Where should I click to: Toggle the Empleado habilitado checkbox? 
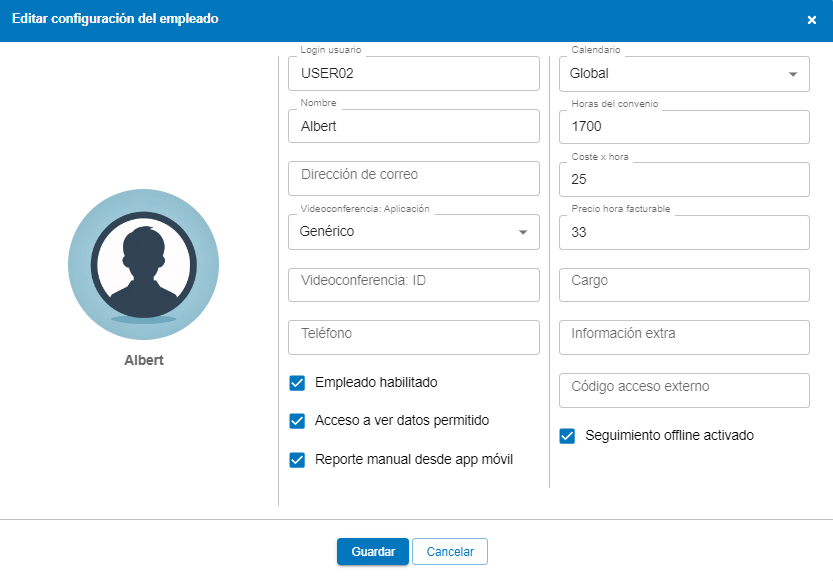coord(297,383)
